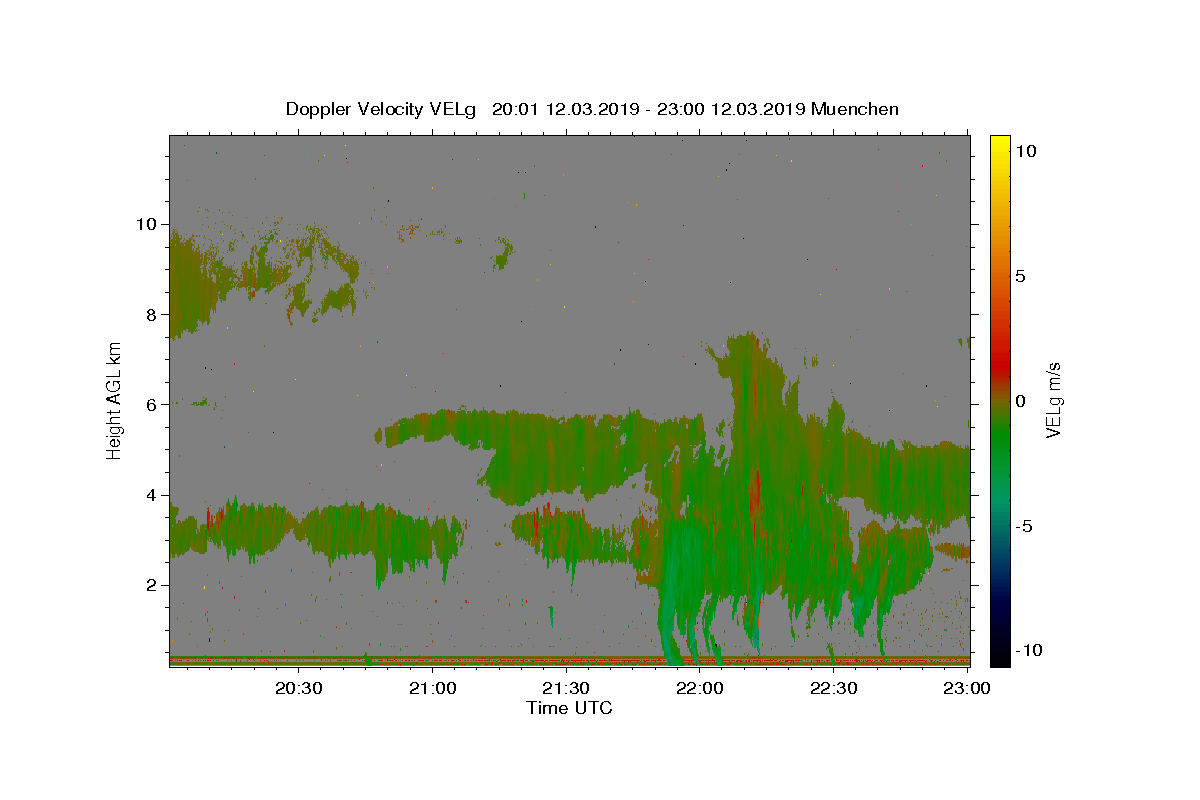The image size is (1200, 800).
Task: Click the colorbar label '10' at top
Action: tap(1025, 151)
